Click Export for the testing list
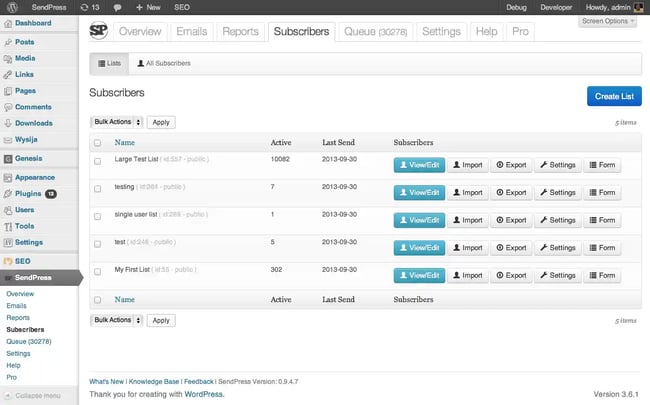650x405 pixels. pos(511,192)
